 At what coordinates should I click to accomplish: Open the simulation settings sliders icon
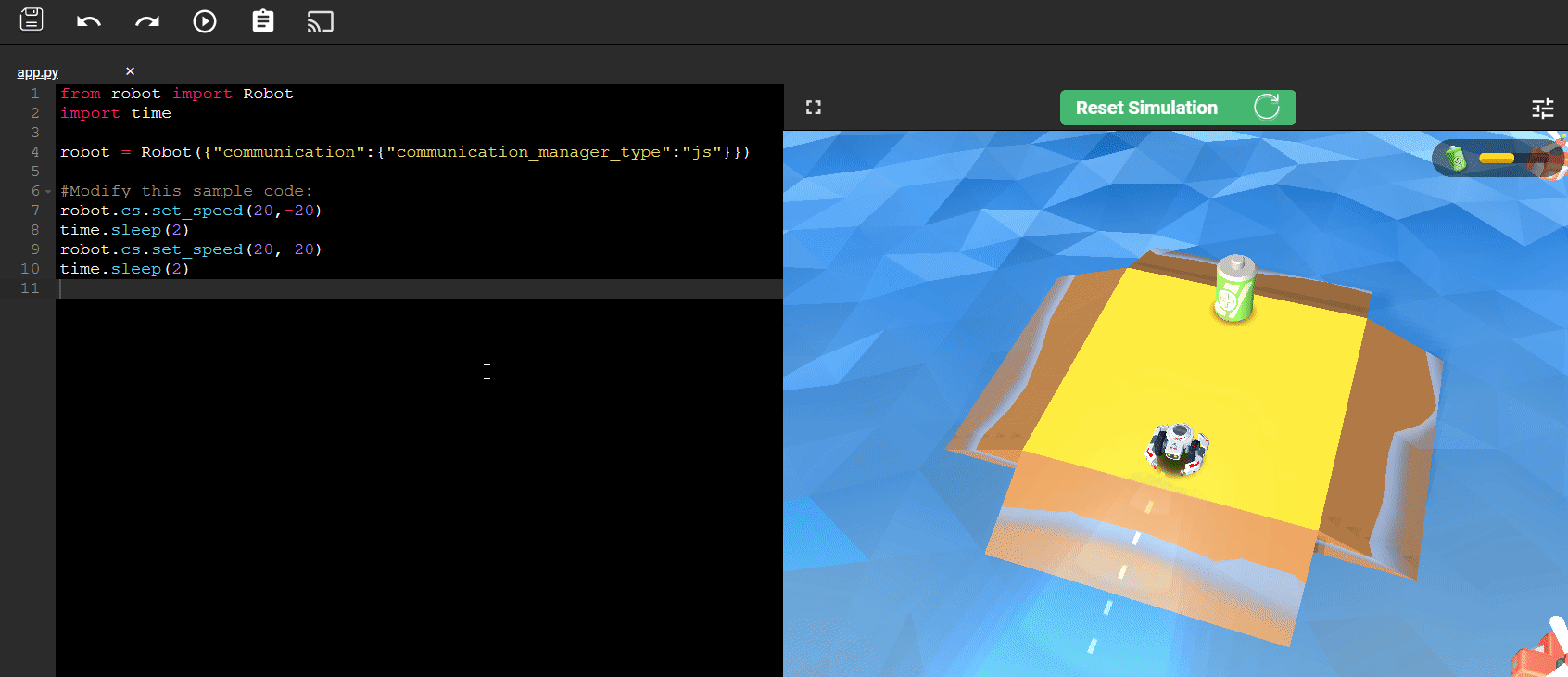(x=1542, y=109)
